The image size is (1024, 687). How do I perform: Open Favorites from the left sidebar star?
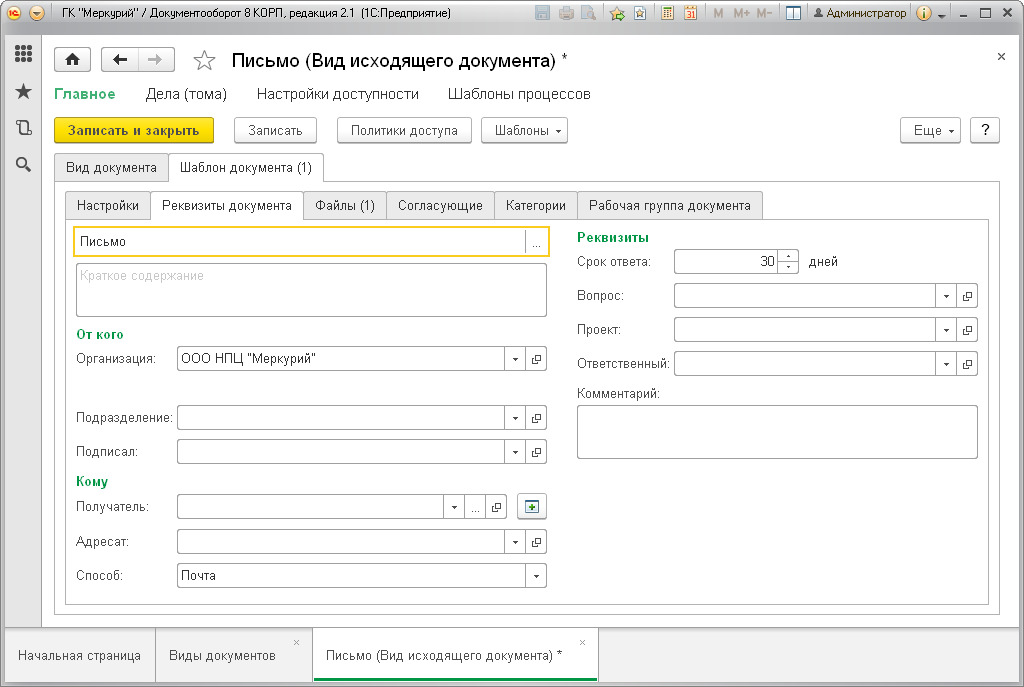24,91
